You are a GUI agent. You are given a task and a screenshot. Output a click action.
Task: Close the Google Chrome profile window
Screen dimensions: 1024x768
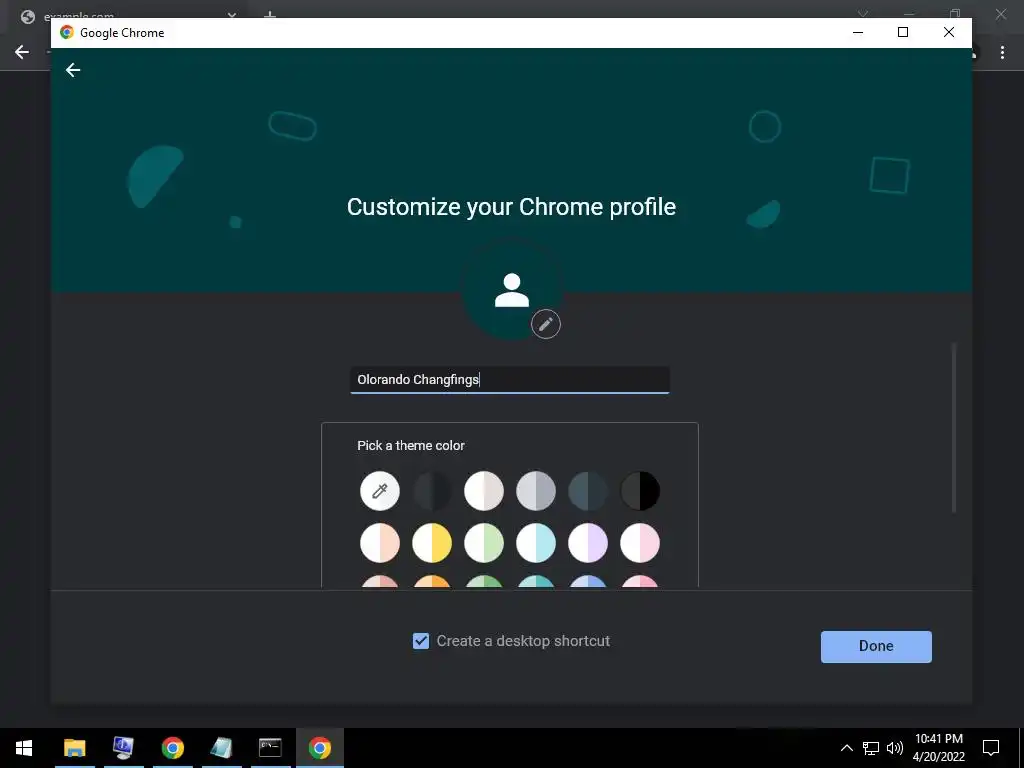[949, 32]
